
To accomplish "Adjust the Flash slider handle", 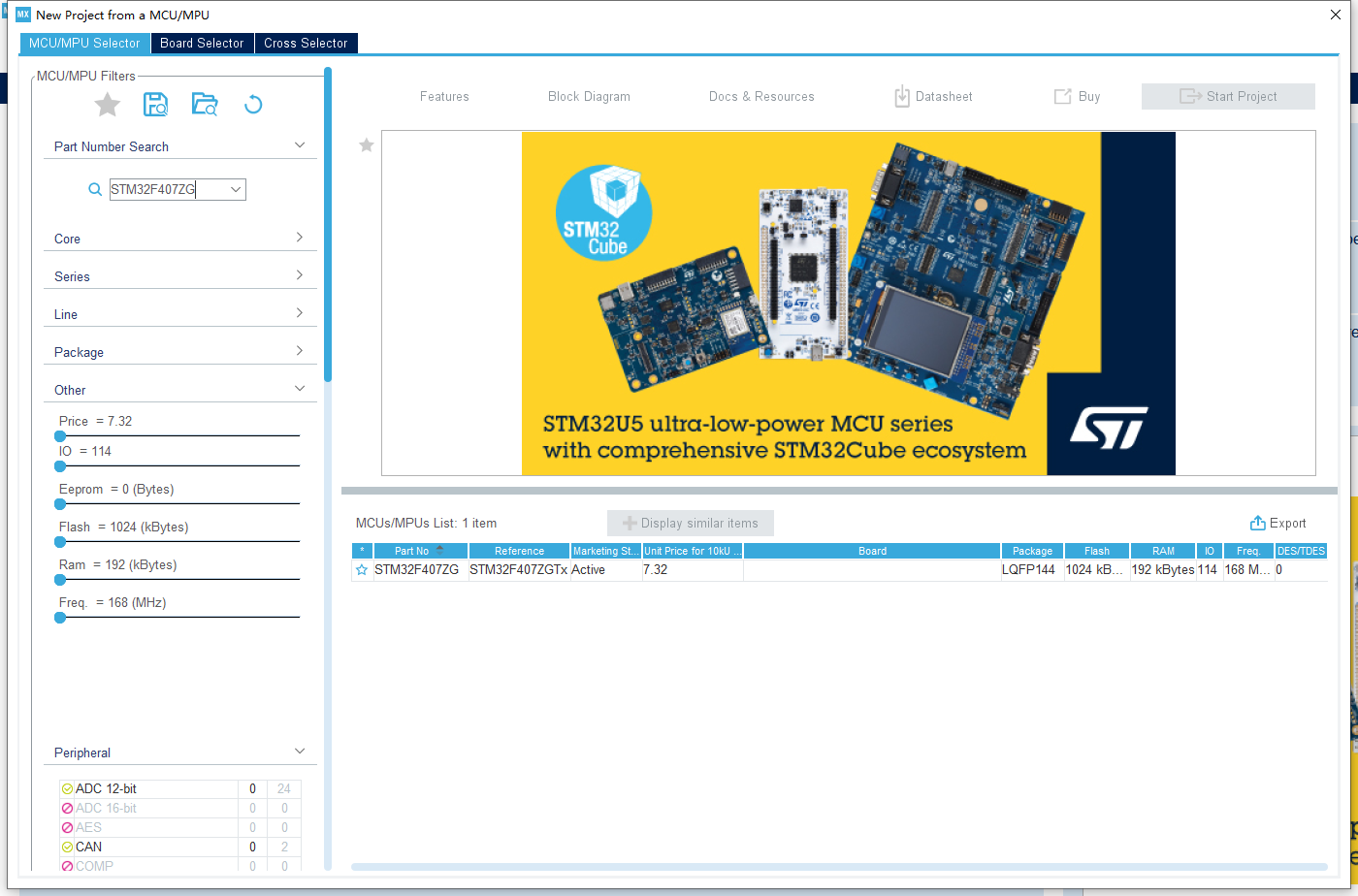I will point(60,542).
